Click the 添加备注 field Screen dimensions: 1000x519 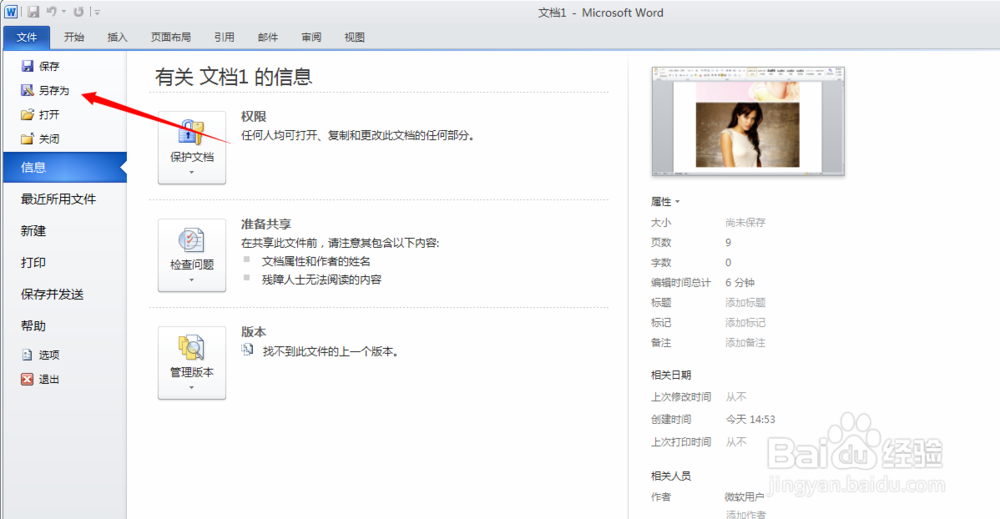coord(745,342)
